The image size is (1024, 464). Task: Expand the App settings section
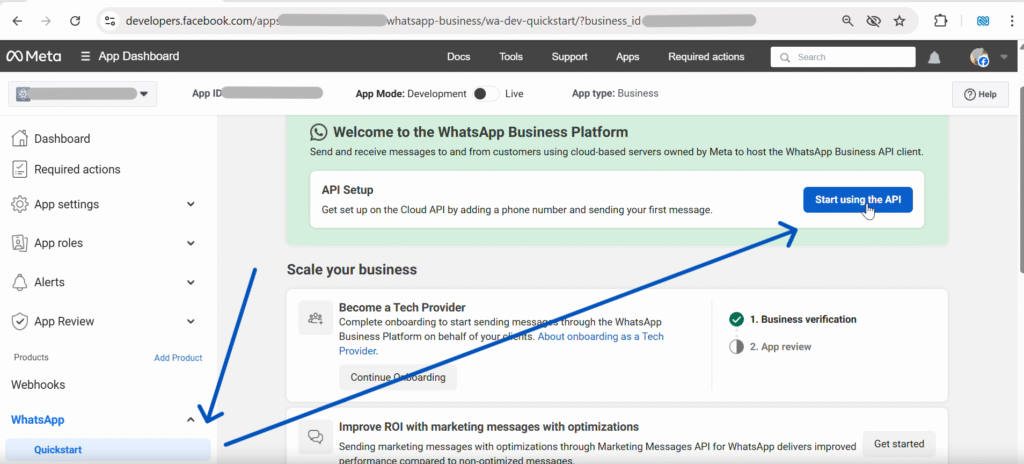click(x=190, y=204)
